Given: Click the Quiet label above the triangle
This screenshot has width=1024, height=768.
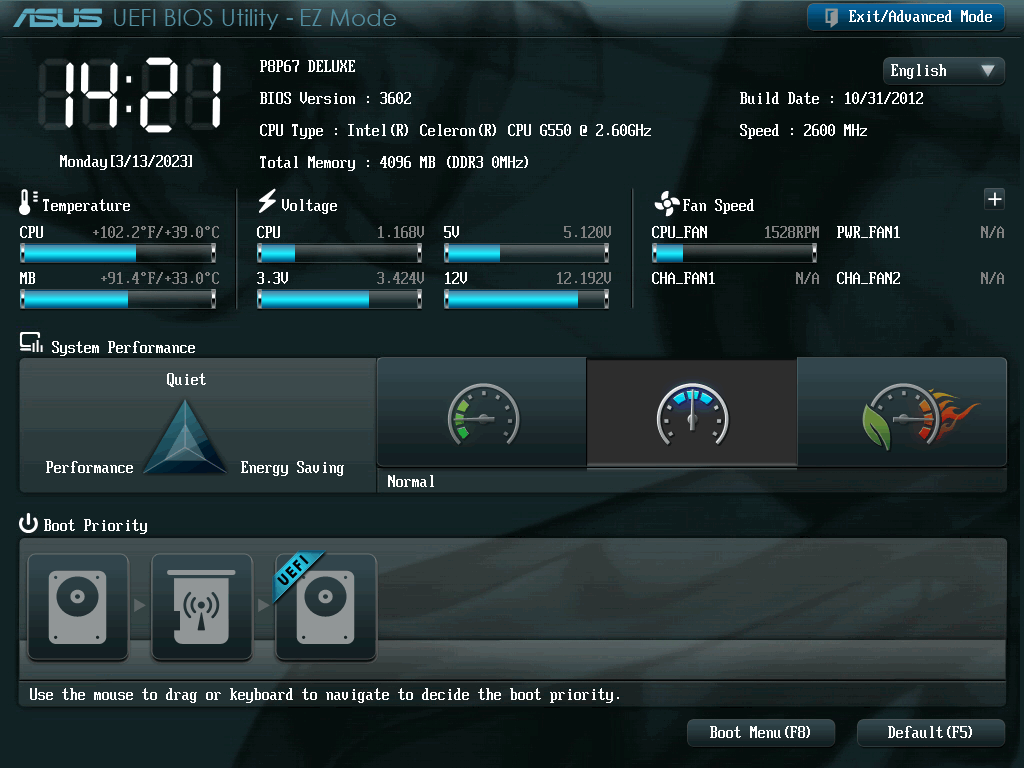Looking at the screenshot, I should (x=186, y=380).
